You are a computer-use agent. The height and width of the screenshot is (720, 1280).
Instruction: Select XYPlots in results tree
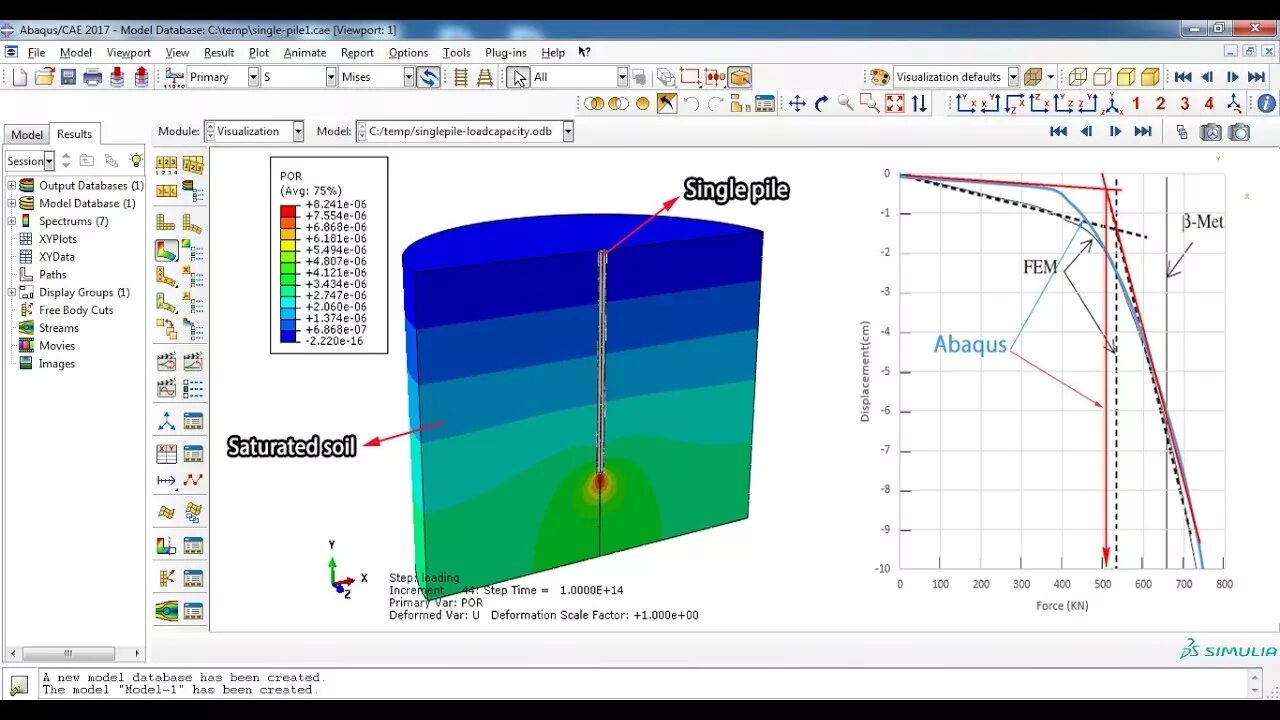point(58,239)
